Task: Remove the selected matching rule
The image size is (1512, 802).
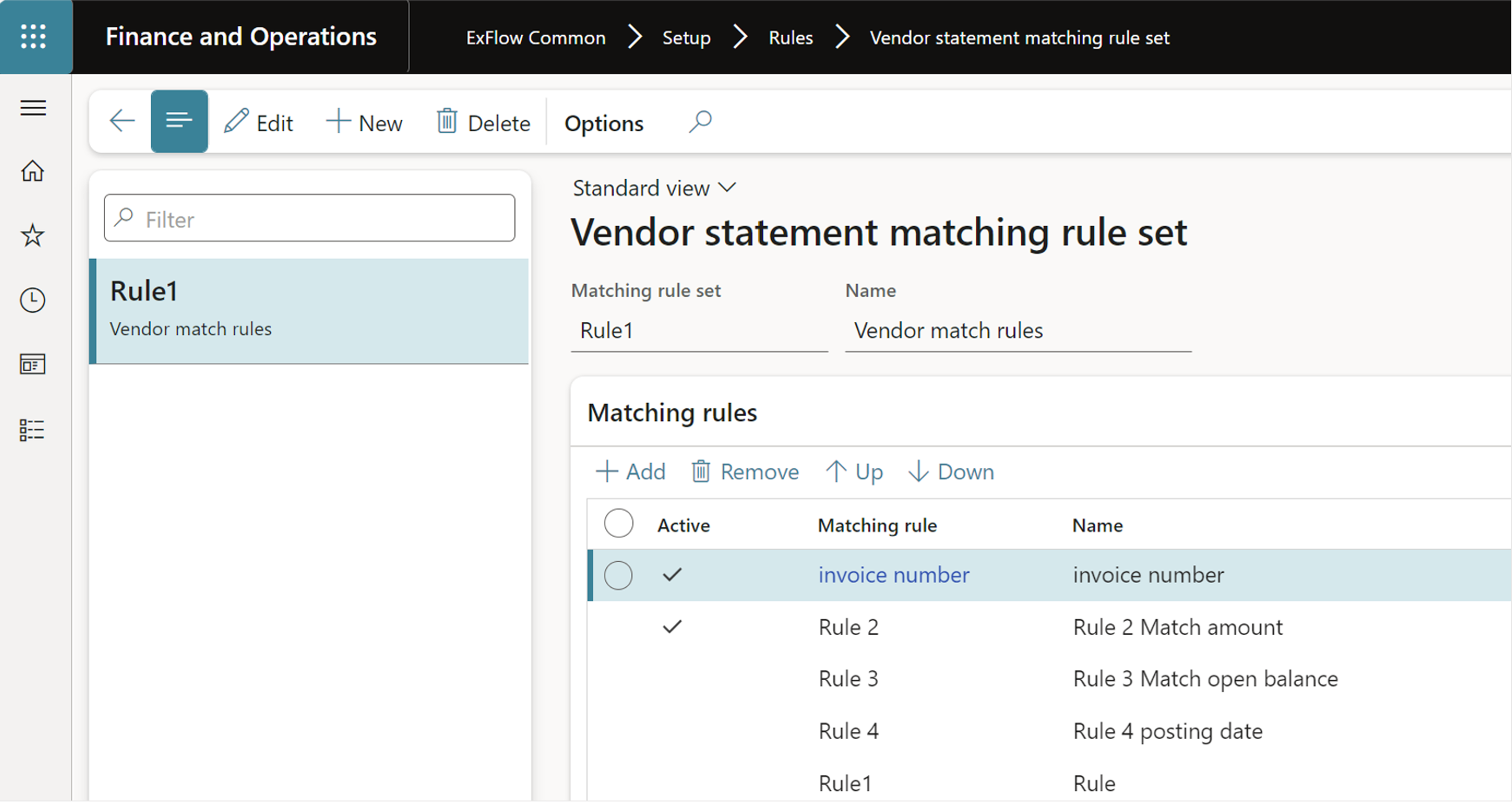Action: tap(745, 471)
